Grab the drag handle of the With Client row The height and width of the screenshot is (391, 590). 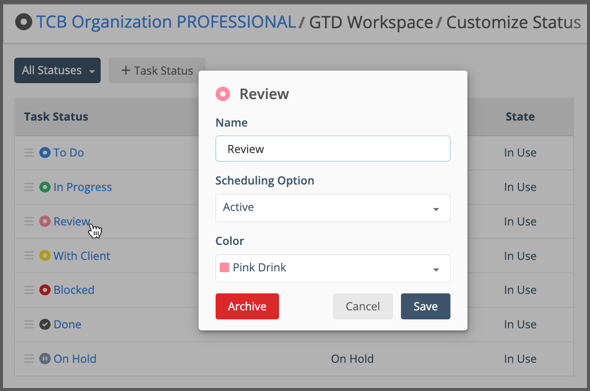pyautogui.click(x=29, y=256)
